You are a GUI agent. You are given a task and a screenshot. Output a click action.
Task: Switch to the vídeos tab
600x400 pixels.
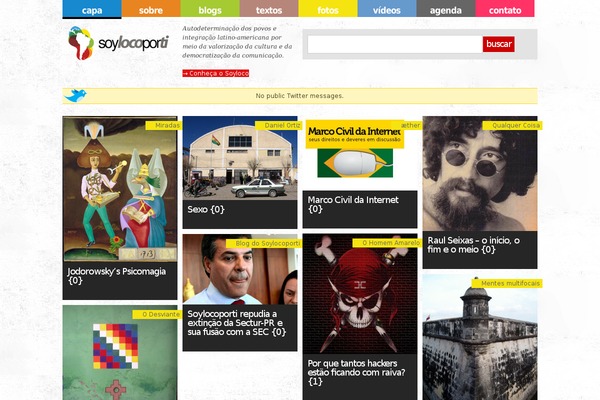tap(387, 9)
